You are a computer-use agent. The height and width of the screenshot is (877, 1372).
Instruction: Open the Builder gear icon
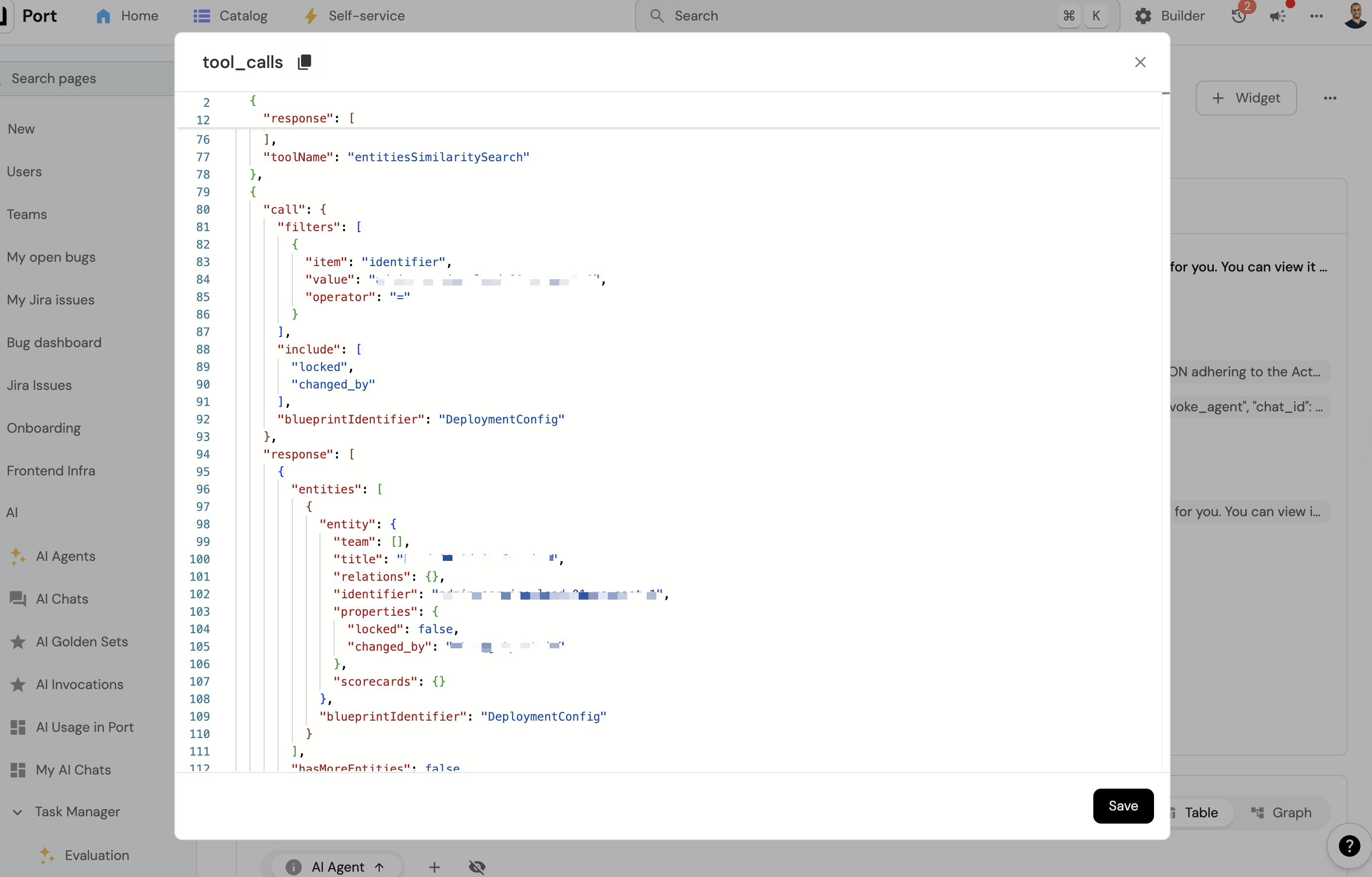[1143, 16]
